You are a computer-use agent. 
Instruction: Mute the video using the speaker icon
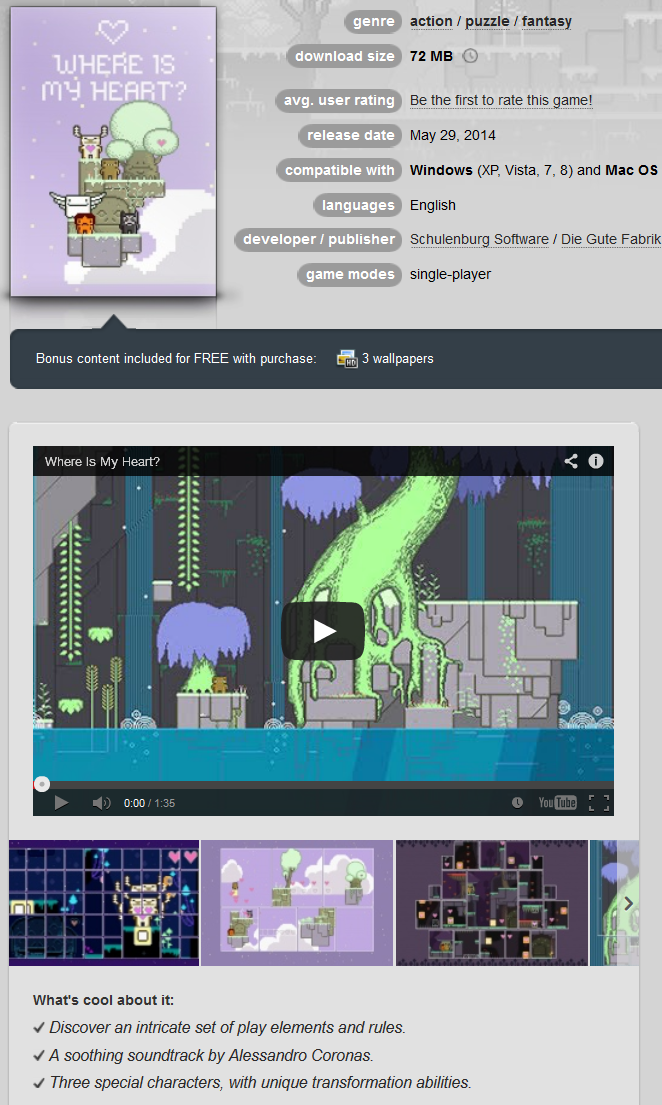(102, 803)
